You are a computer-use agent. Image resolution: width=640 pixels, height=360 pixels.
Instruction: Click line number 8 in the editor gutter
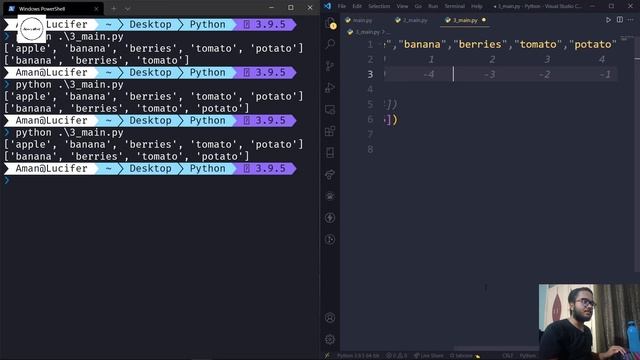370,149
